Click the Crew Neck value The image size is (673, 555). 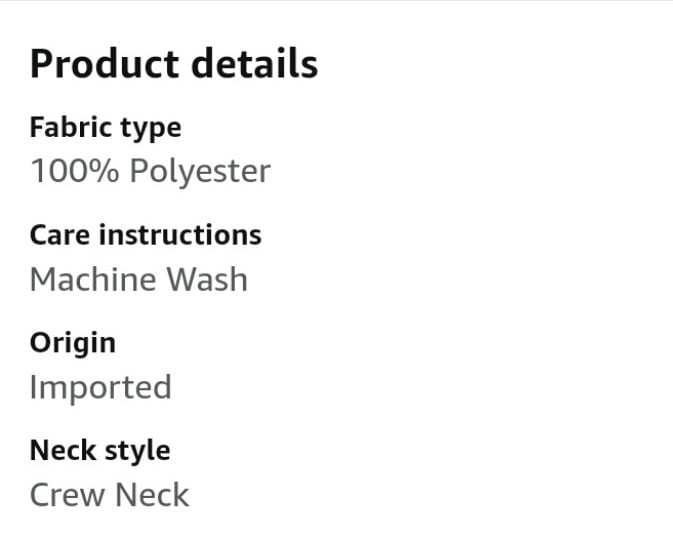pyautogui.click(x=109, y=495)
